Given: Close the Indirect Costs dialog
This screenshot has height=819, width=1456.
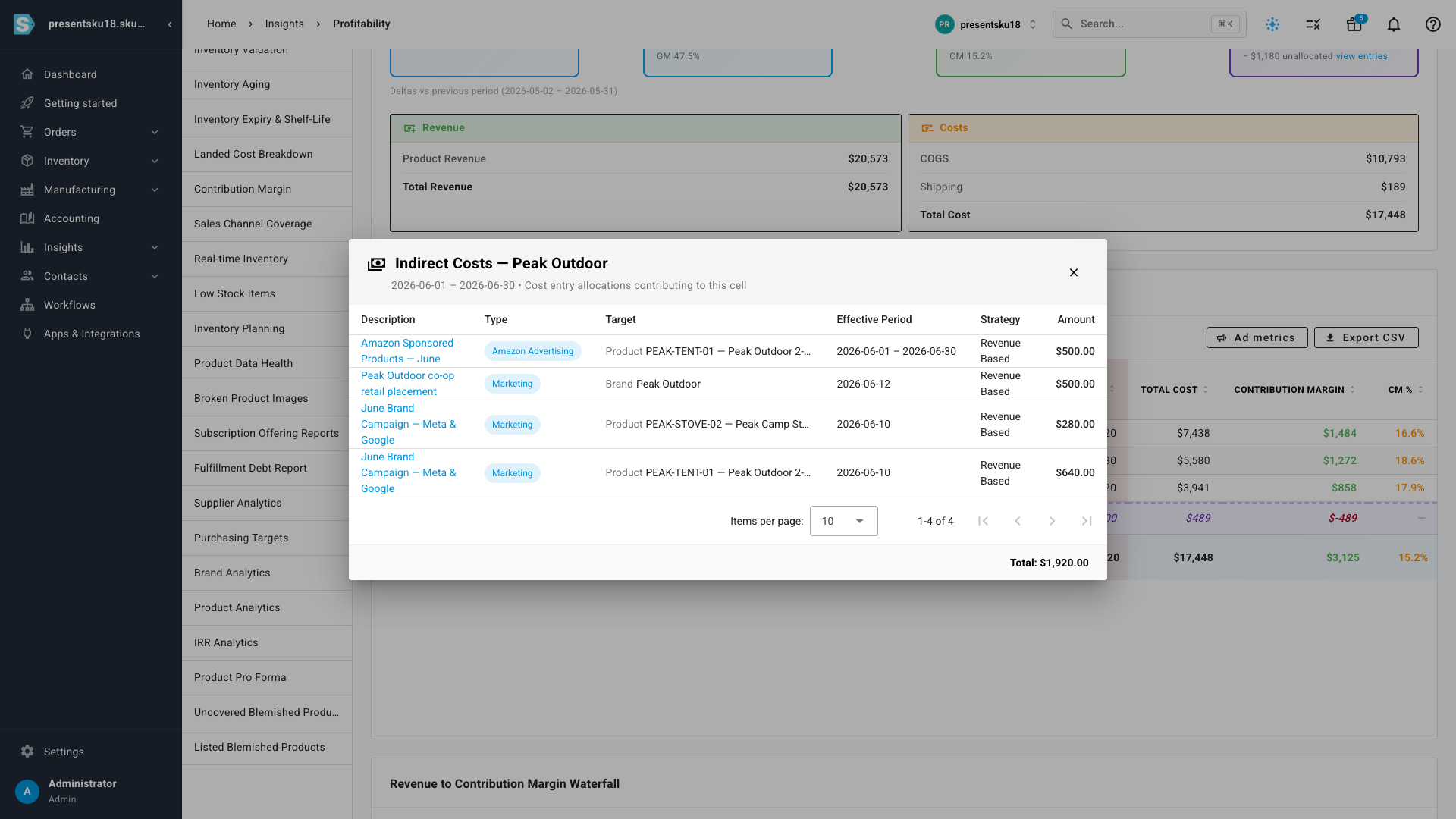Looking at the screenshot, I should pos(1074,272).
